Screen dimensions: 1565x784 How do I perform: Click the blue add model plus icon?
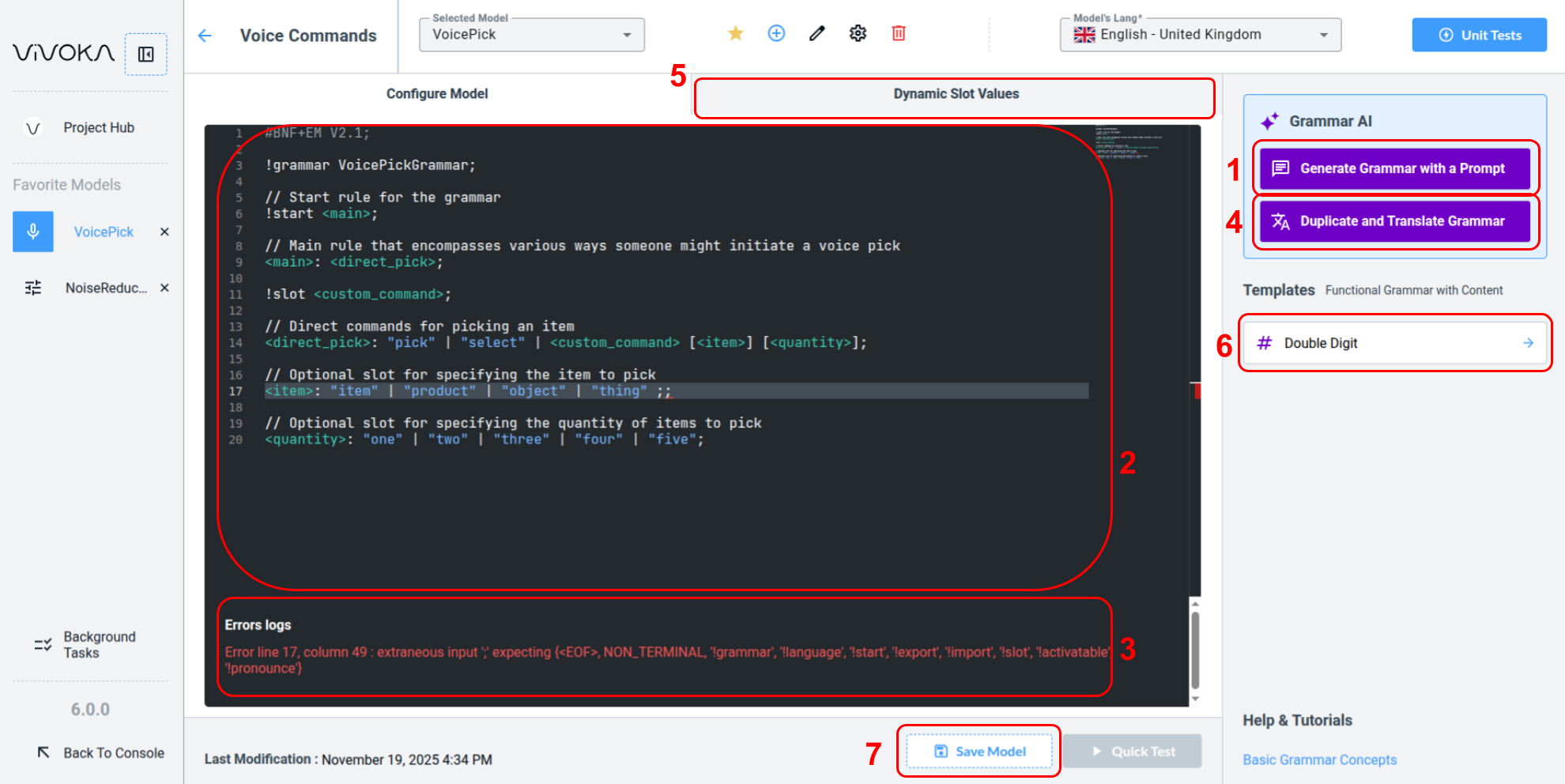776,33
